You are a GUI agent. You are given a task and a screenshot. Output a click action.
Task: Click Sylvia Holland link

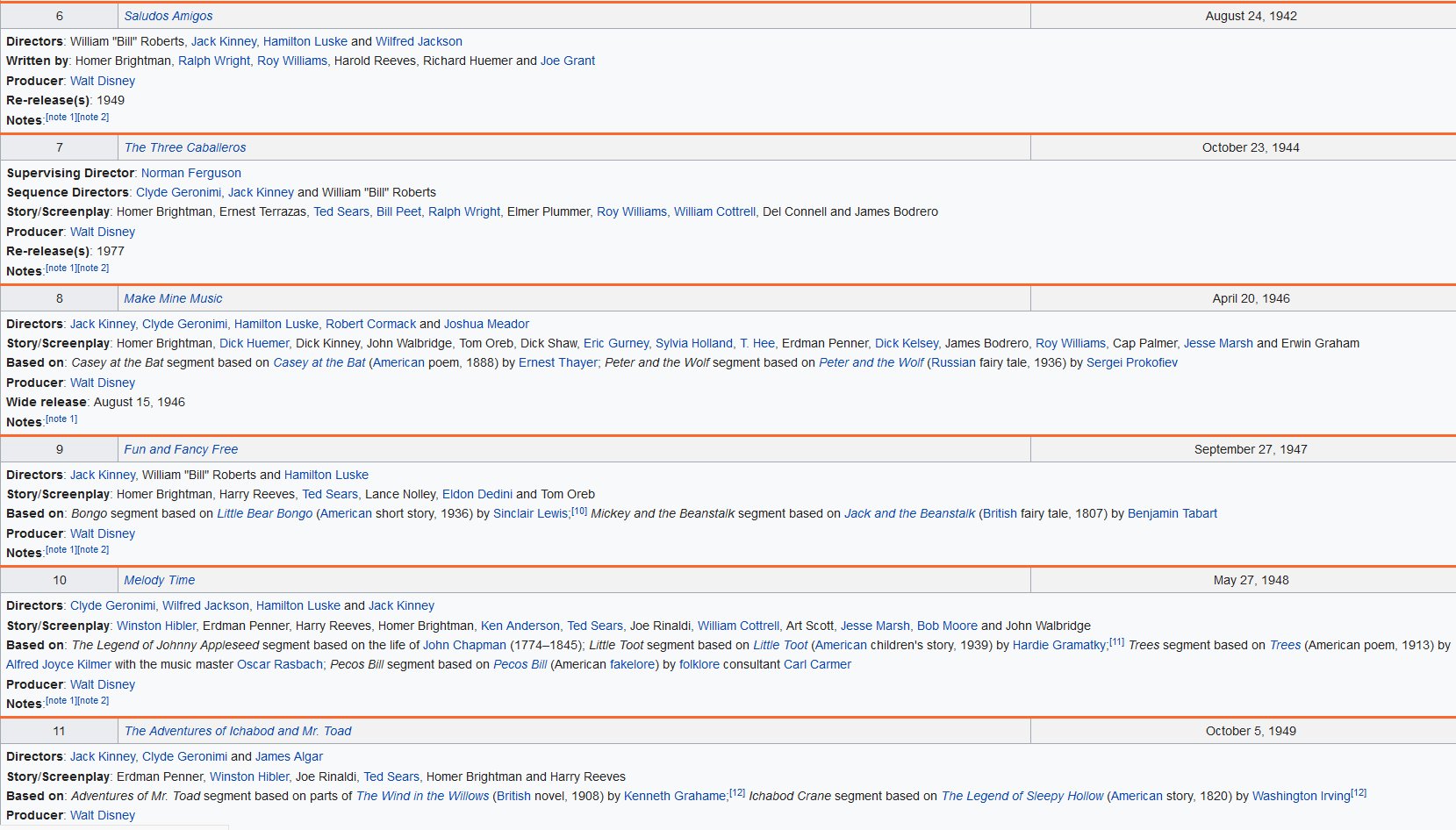[694, 343]
